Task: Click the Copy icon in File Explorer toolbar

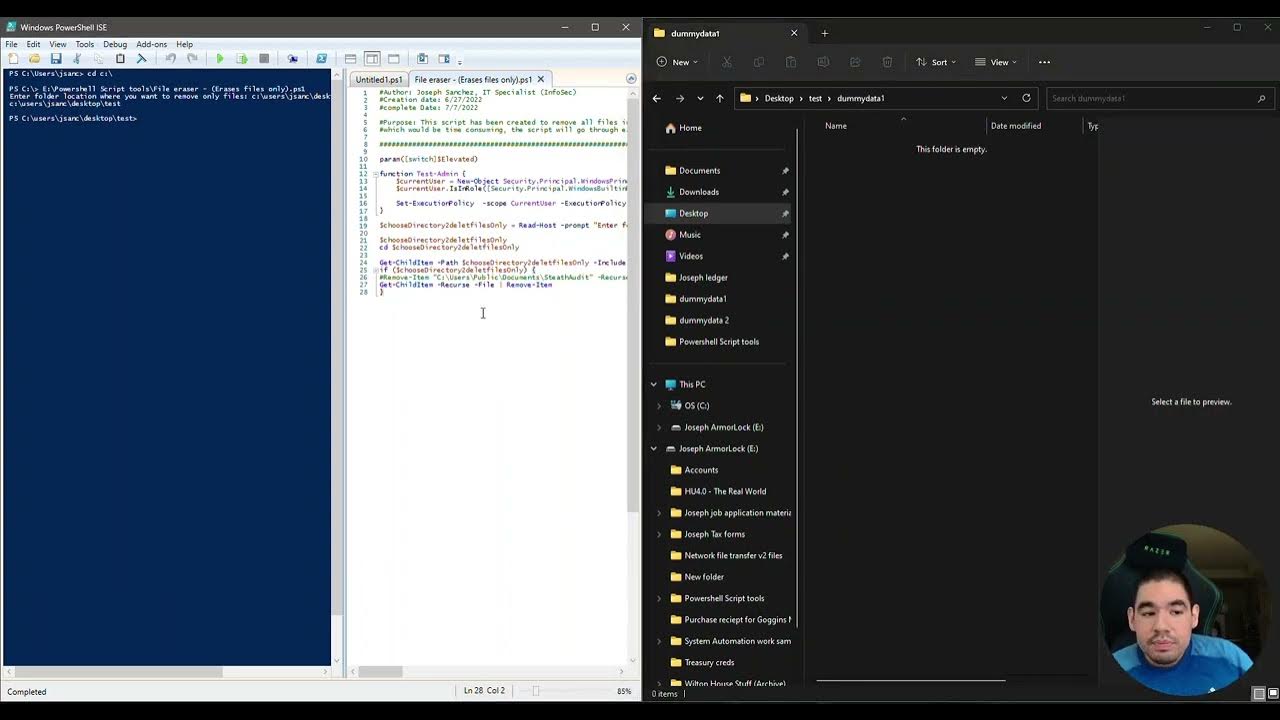Action: tap(759, 62)
